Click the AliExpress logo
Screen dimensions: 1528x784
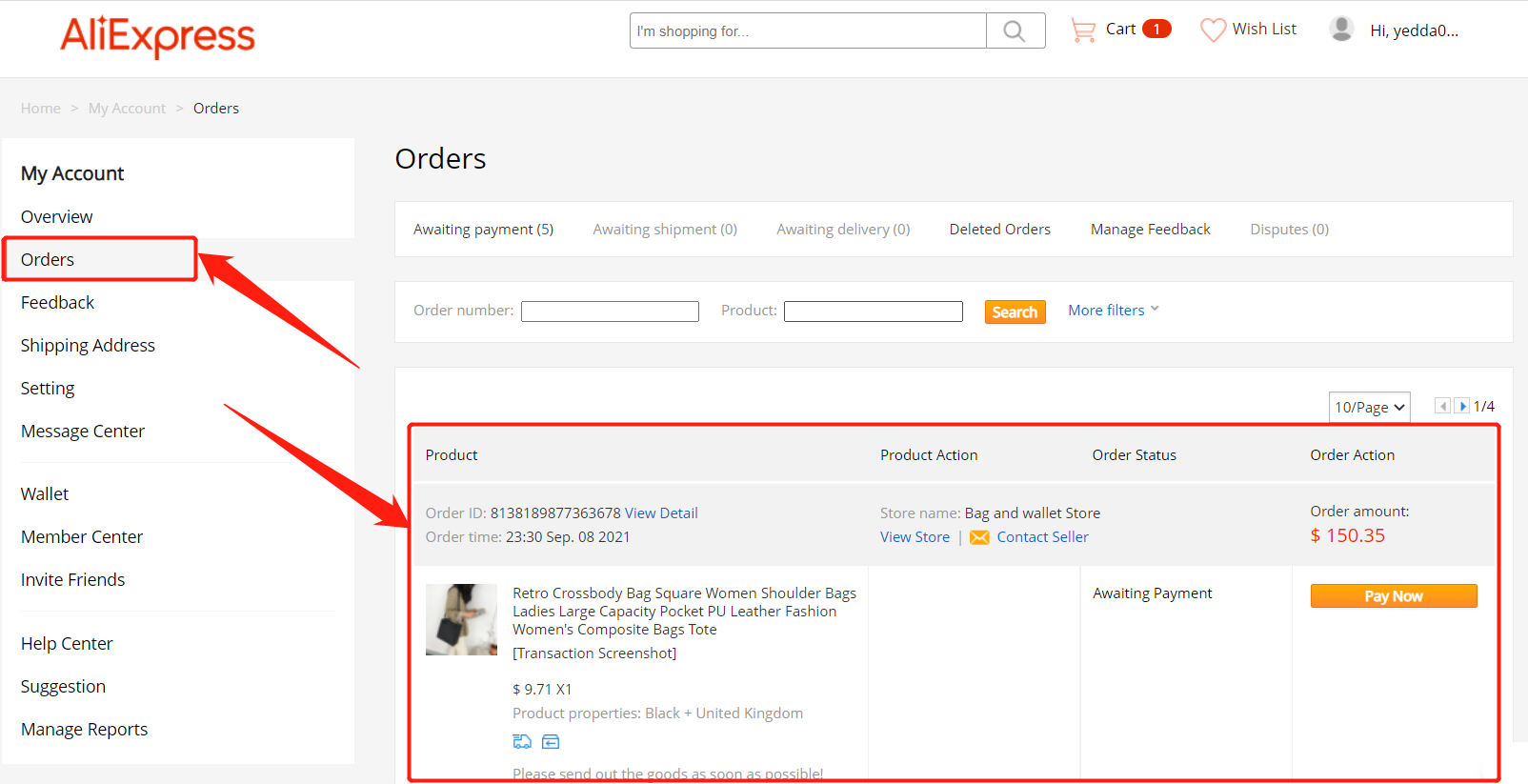(158, 36)
